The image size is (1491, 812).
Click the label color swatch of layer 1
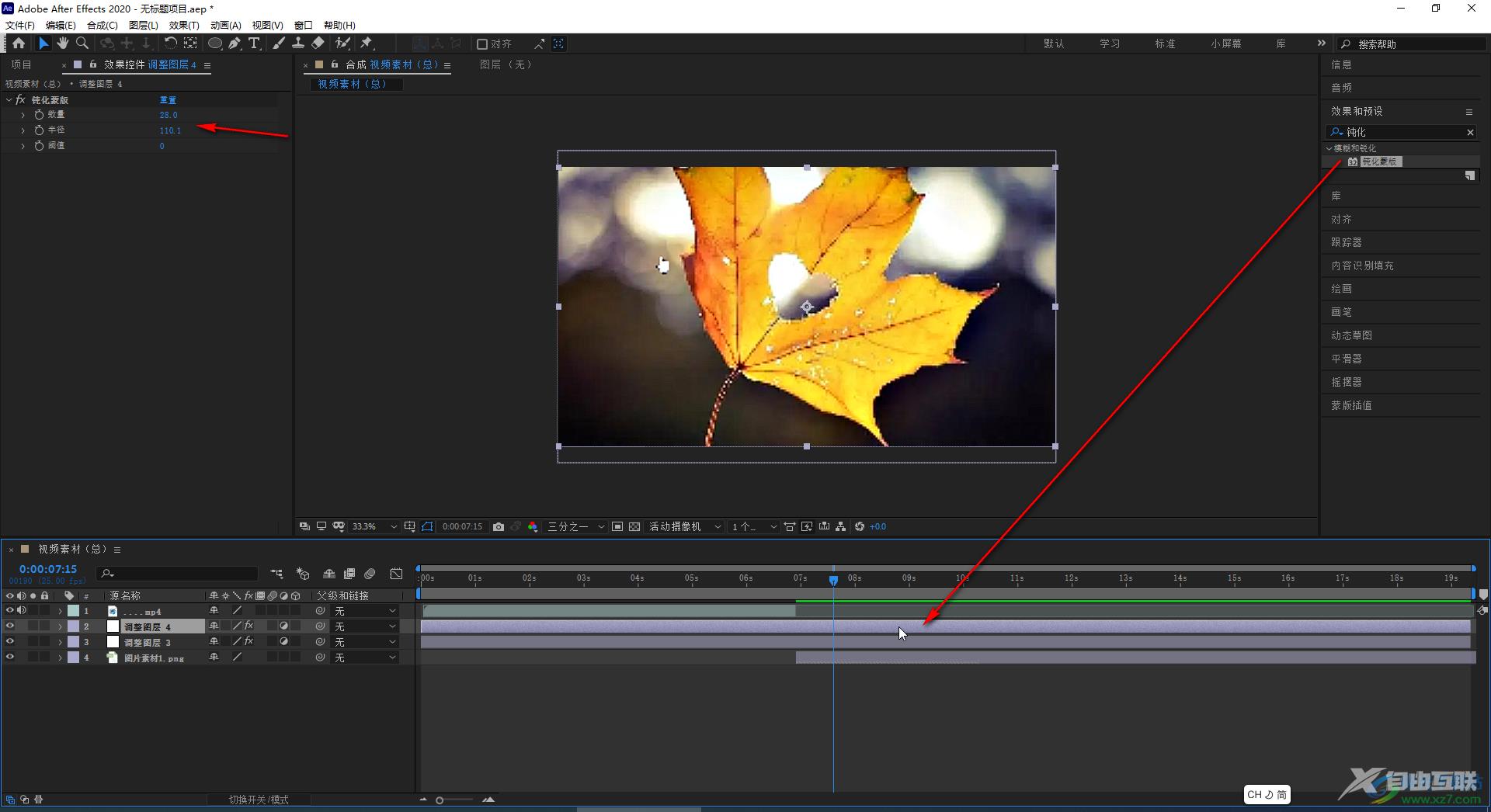[x=73, y=611]
